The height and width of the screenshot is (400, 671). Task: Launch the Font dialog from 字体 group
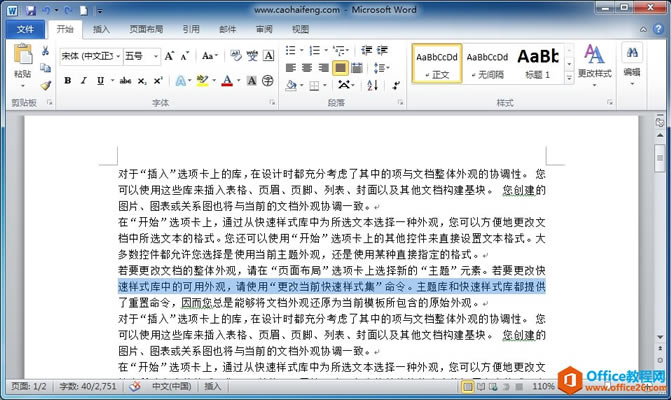[x=272, y=103]
